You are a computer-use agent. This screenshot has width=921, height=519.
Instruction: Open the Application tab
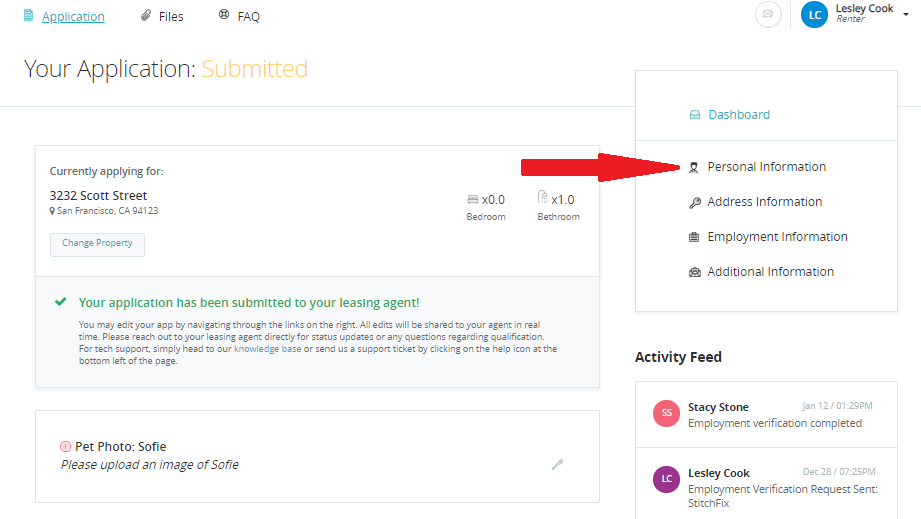(73, 16)
